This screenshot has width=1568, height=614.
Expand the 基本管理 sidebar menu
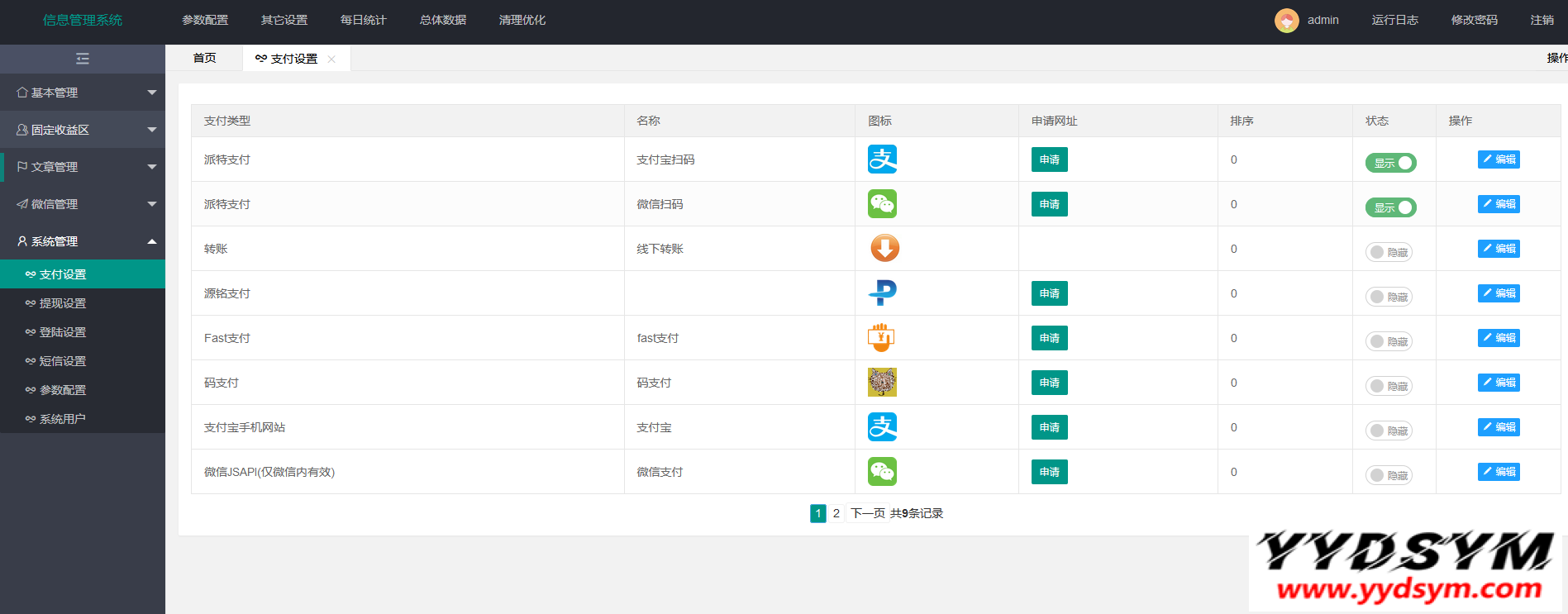pyautogui.click(x=83, y=93)
